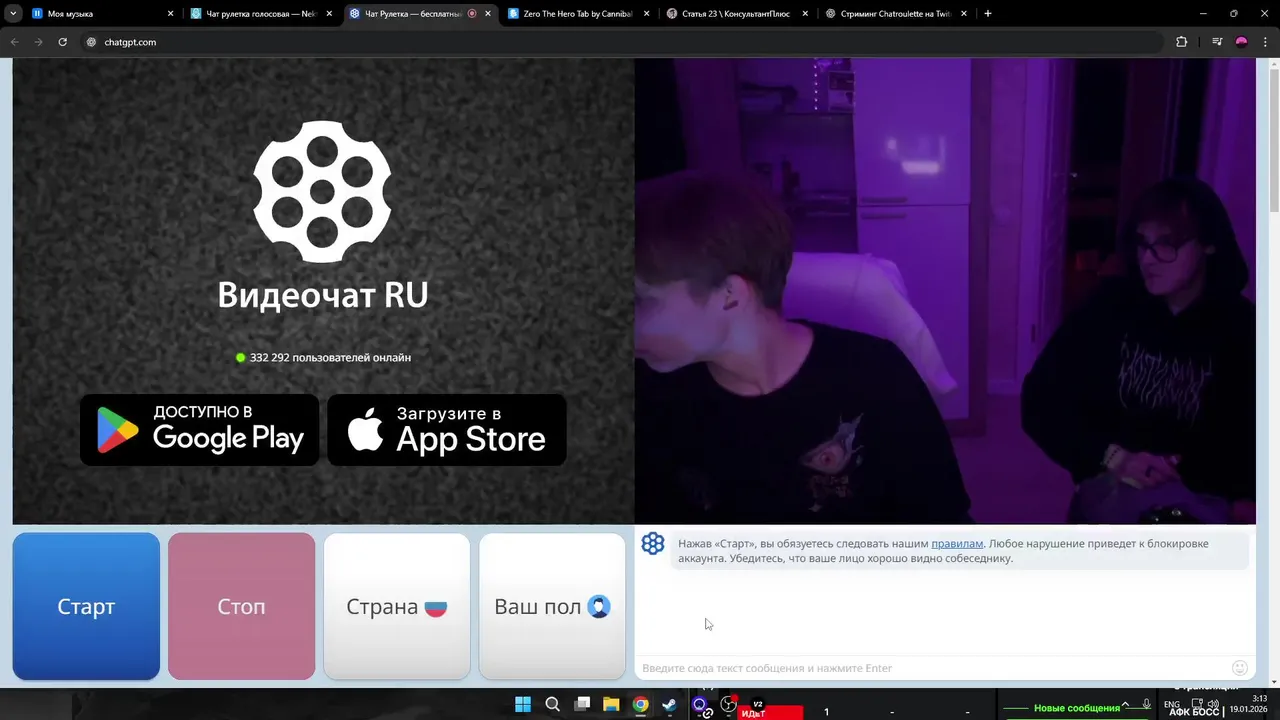Image resolution: width=1280 pixels, height=720 pixels.
Task: Click the OBS Studio taskbar icon
Action: 729,705
